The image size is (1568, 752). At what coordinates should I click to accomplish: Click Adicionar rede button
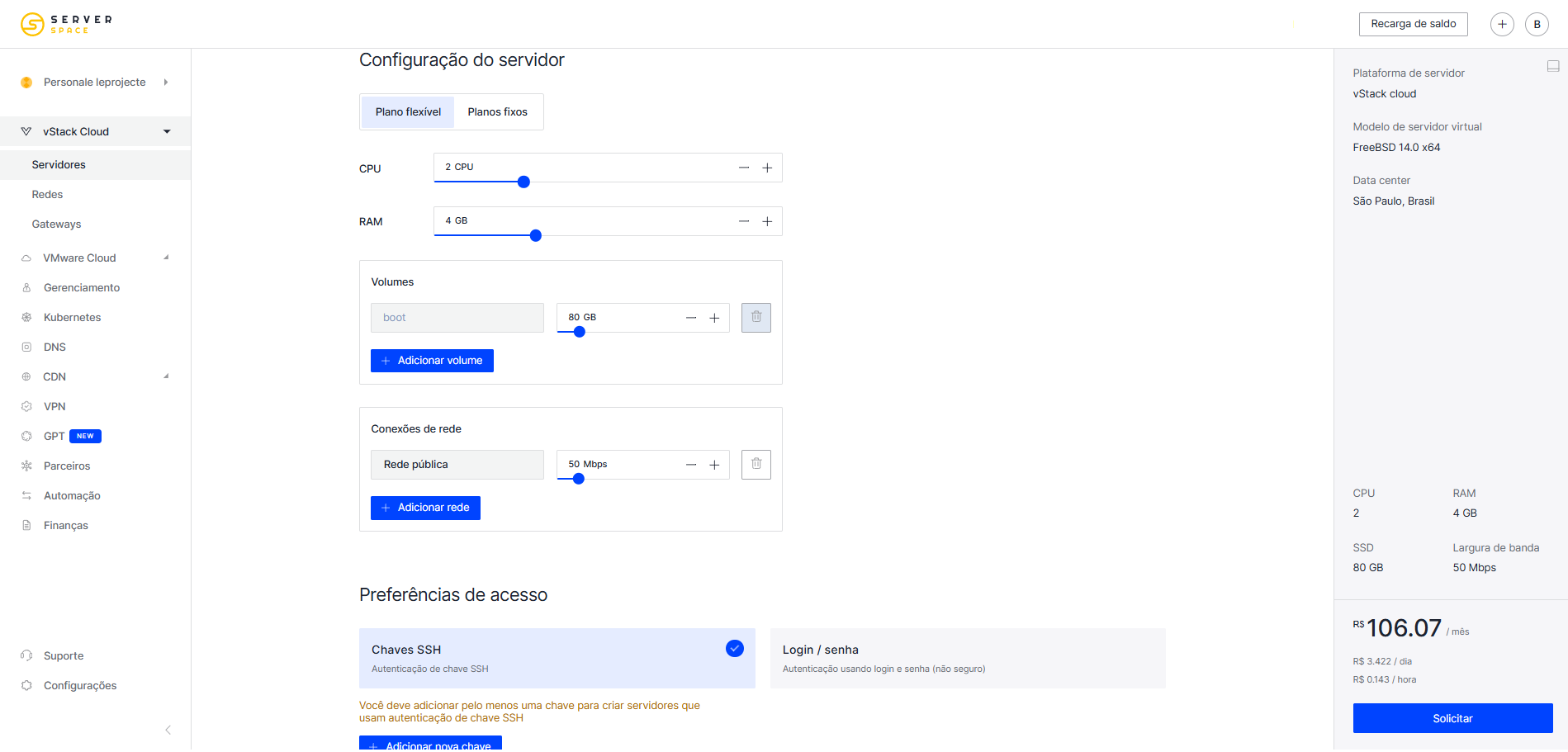(425, 508)
